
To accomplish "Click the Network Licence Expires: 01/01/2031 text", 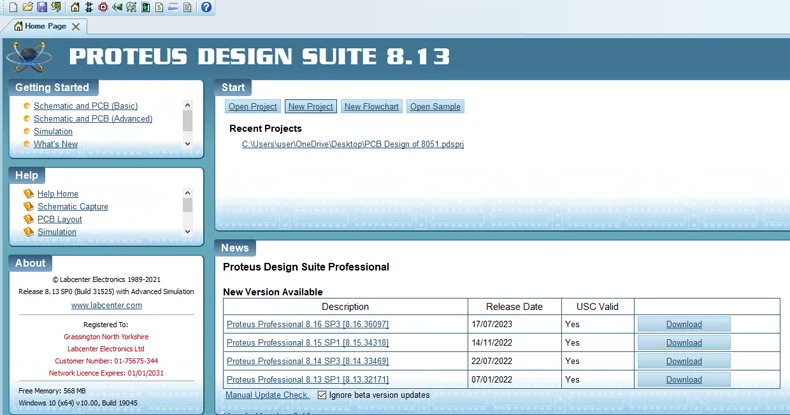I will [x=106, y=373].
